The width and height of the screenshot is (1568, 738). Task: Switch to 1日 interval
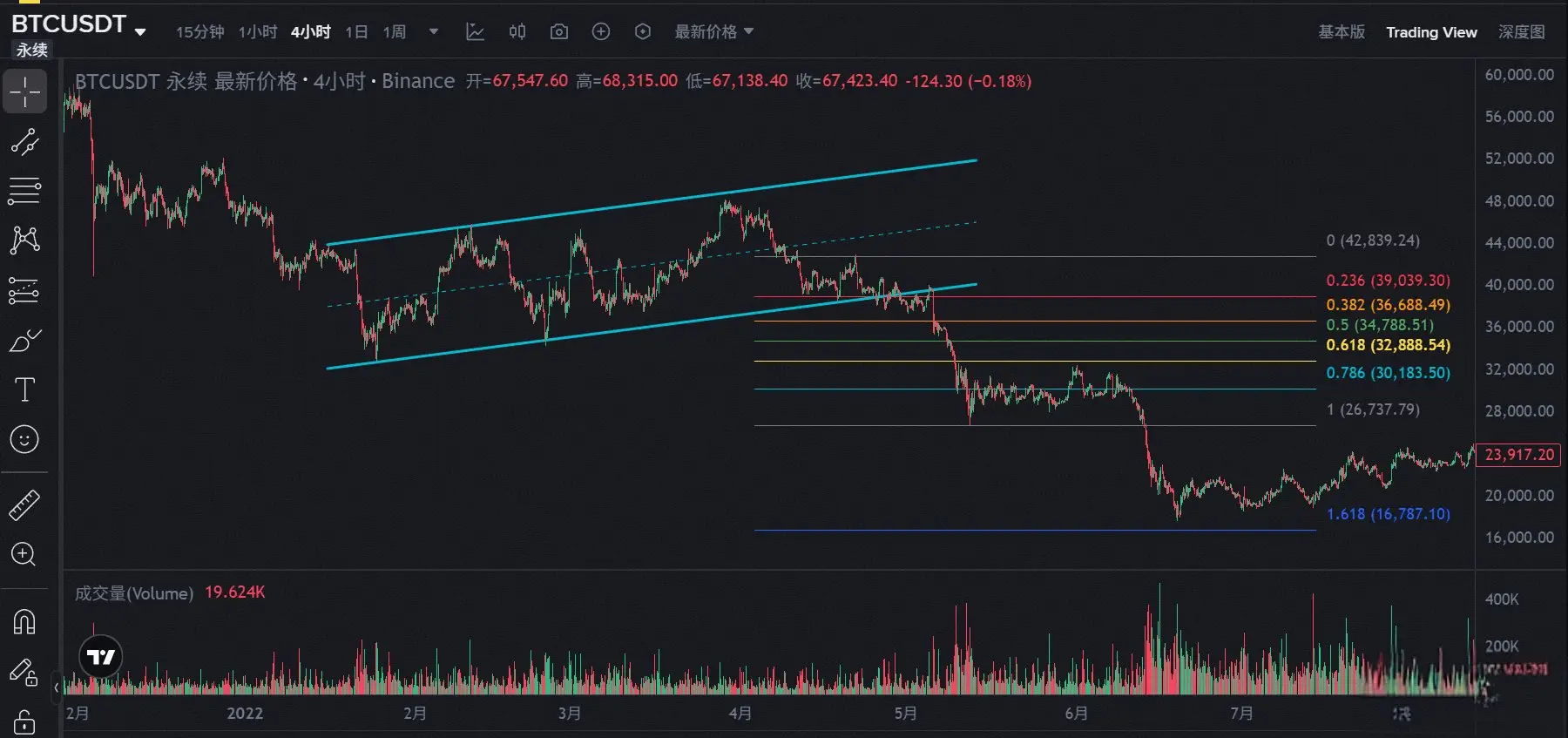point(356,32)
